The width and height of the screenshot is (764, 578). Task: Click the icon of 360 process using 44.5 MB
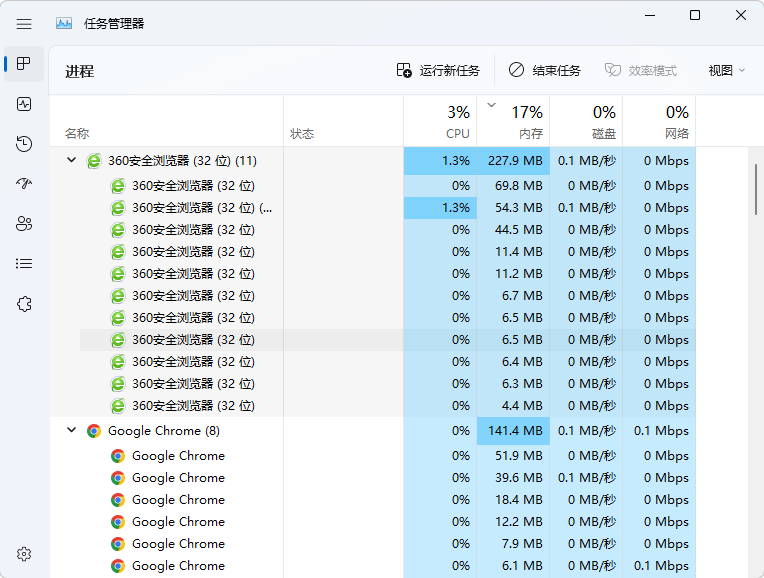tap(117, 230)
